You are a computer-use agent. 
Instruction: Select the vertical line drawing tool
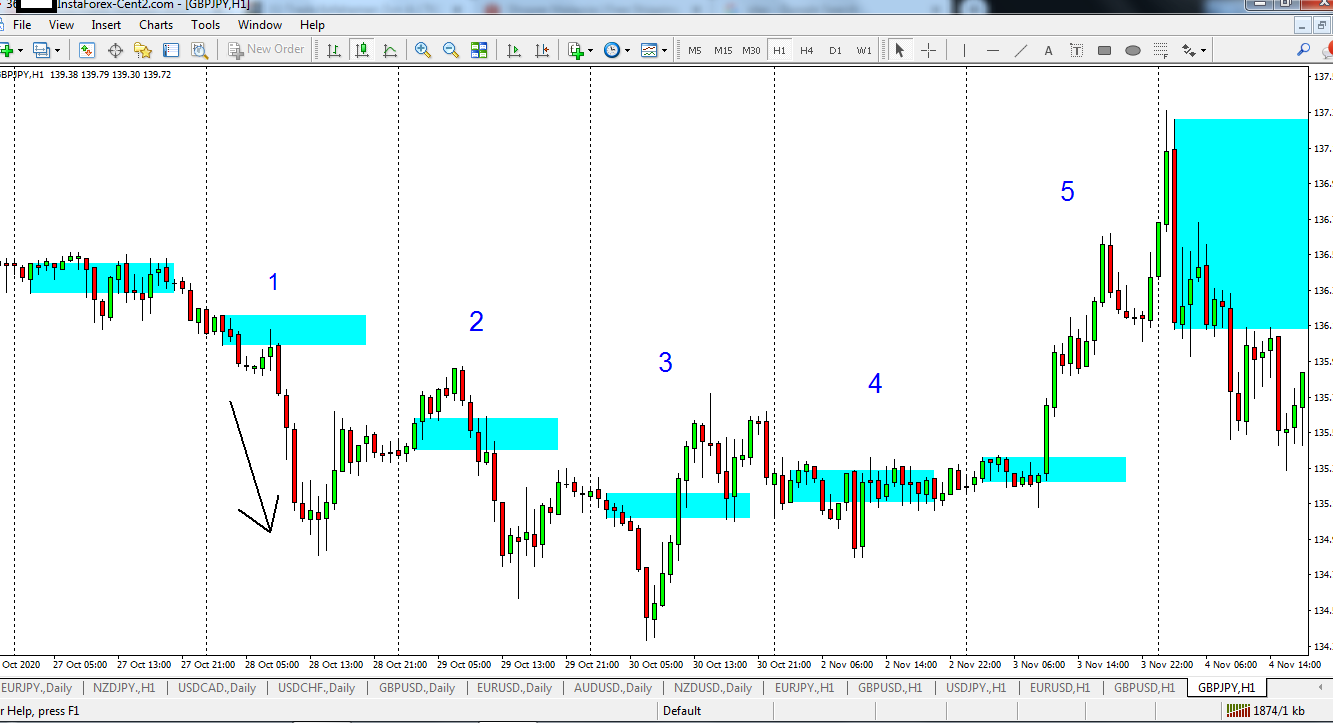pyautogui.click(x=964, y=50)
